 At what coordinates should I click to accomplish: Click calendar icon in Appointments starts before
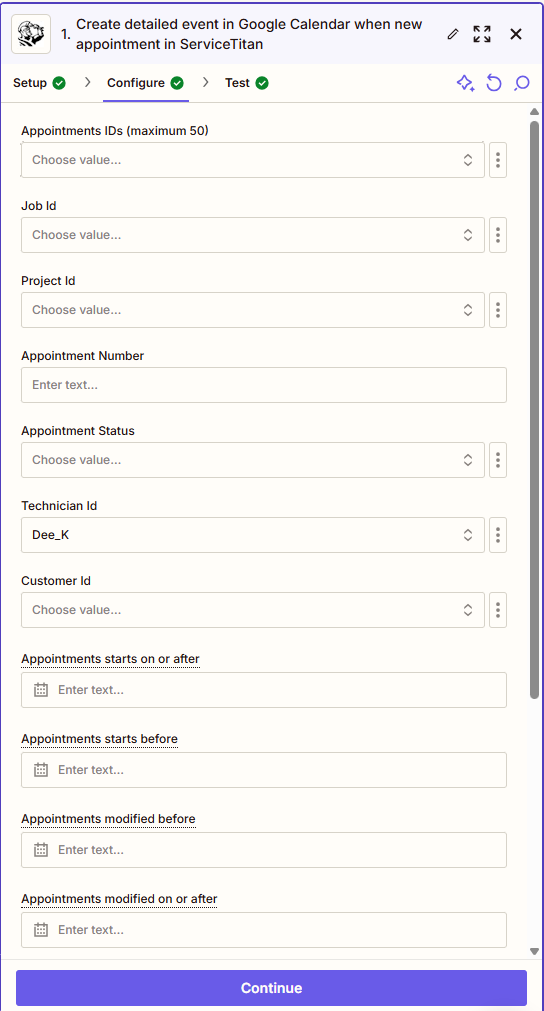[x=41, y=770]
